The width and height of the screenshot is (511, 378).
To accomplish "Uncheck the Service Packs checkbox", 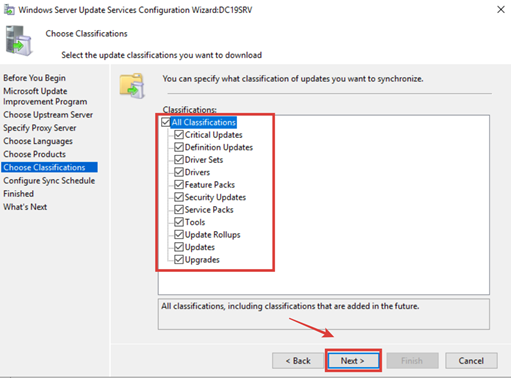I will pos(179,210).
